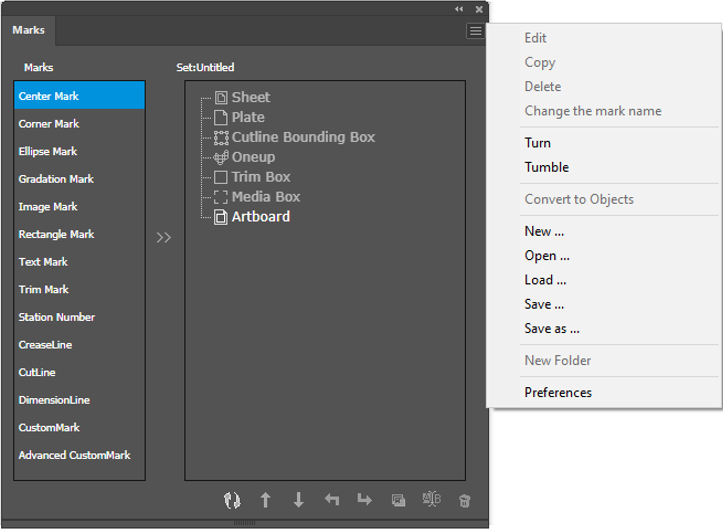Screen dimensions: 723x529
Task: Select Station Number in the Marks list
Action: click(57, 317)
